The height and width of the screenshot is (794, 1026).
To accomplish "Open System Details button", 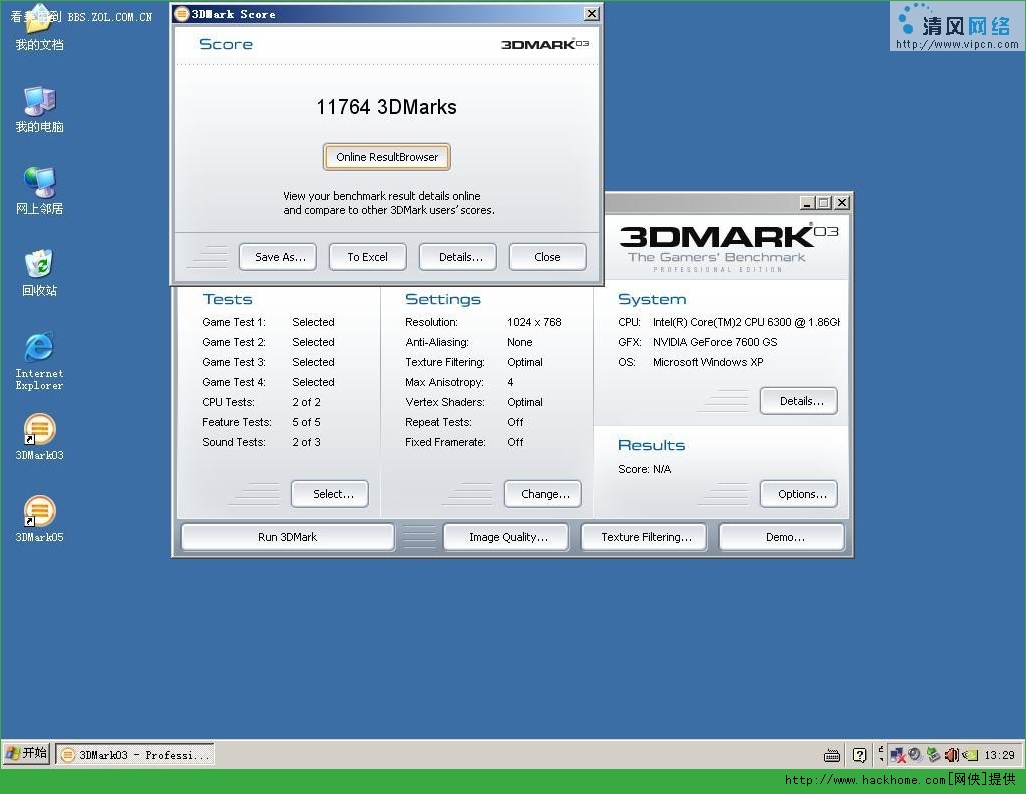I will click(x=799, y=401).
